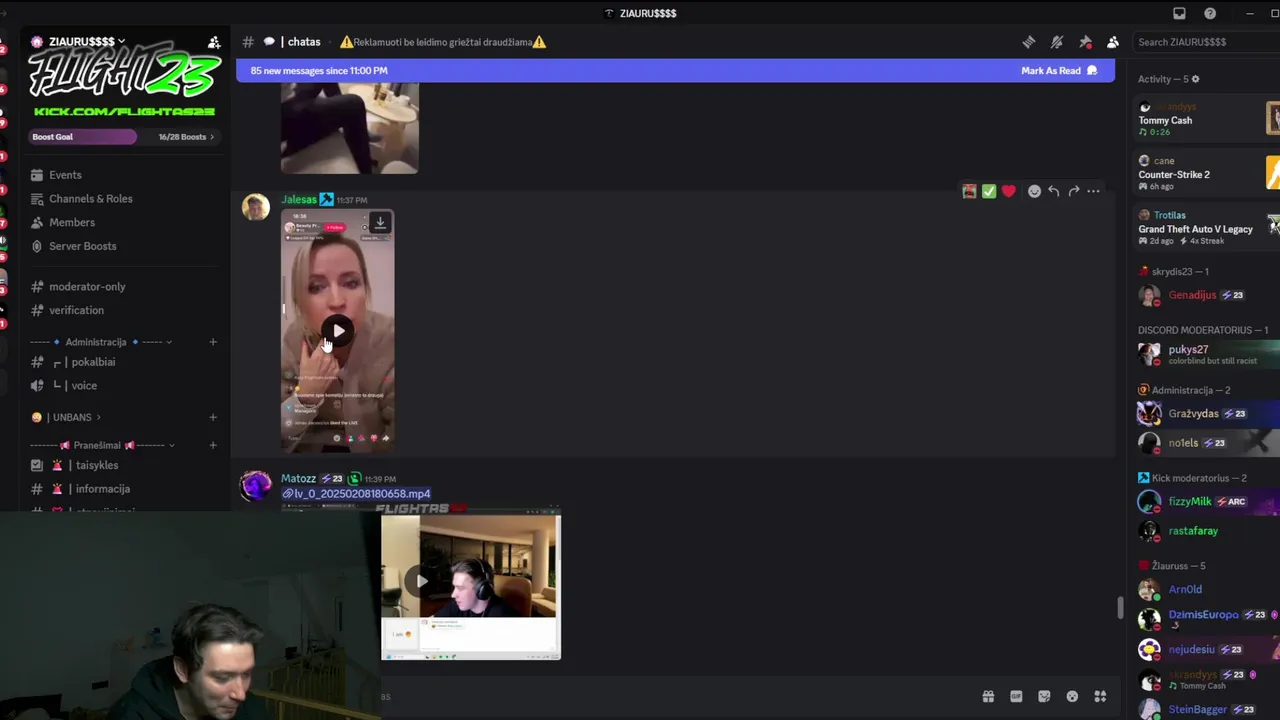Download the Jalesas video attachment
Viewport: 1280px width, 720px height.
380,223
